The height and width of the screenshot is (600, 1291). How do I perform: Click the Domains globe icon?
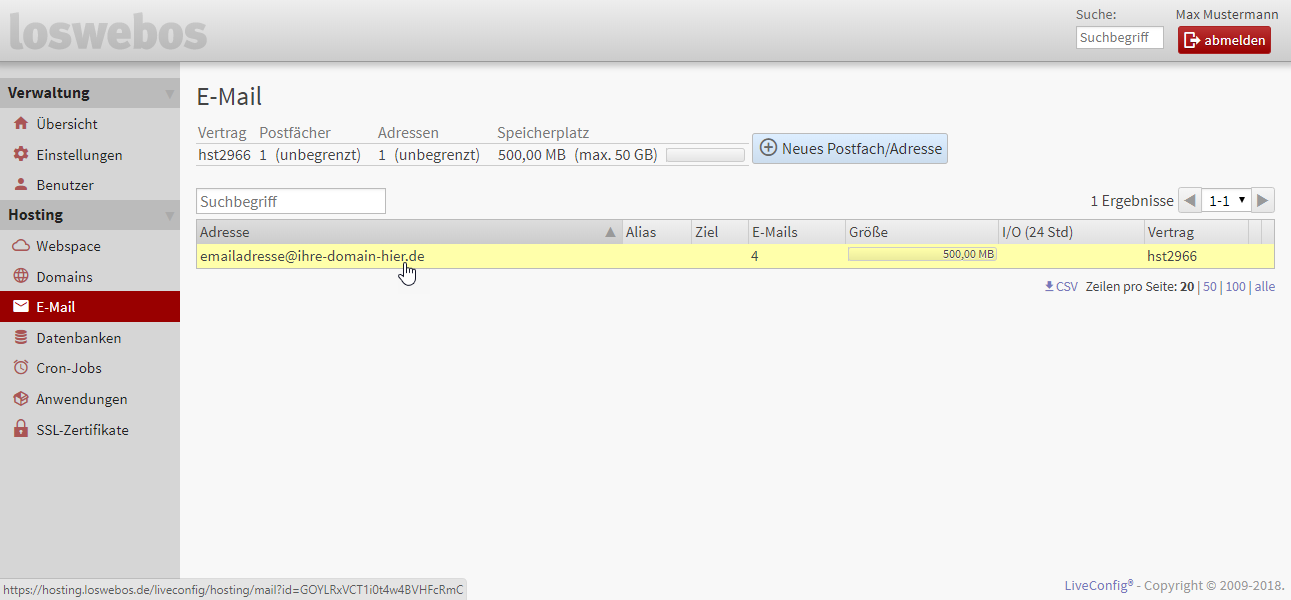tap(20, 277)
